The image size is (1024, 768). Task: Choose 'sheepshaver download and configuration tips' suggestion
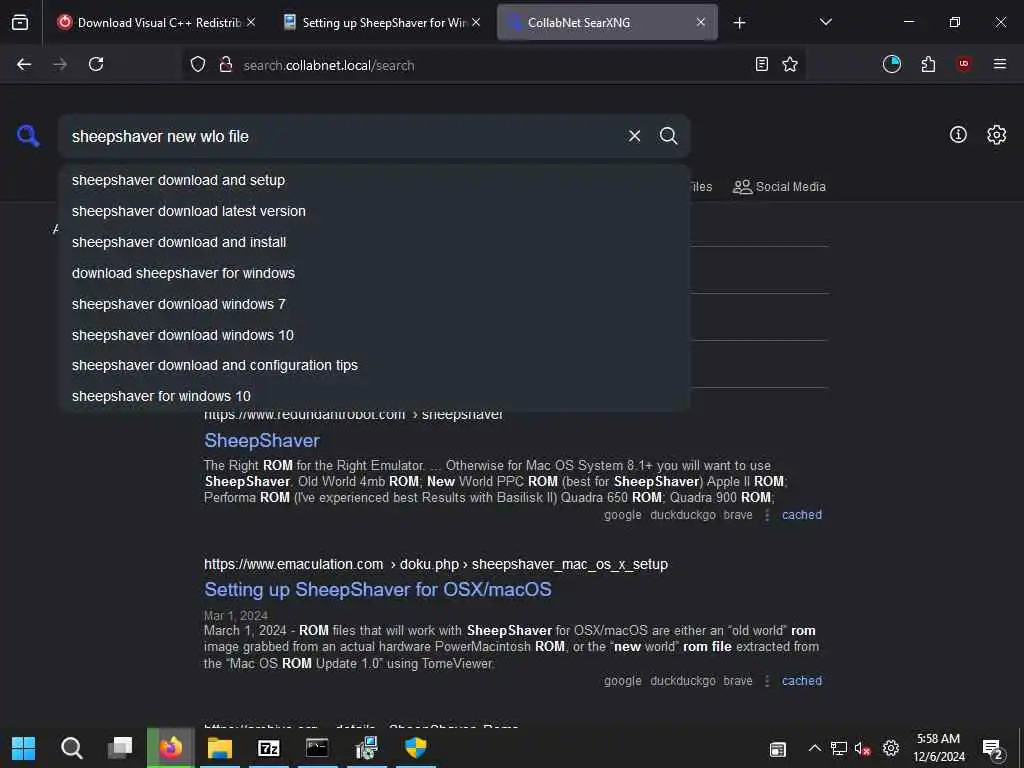click(374, 366)
